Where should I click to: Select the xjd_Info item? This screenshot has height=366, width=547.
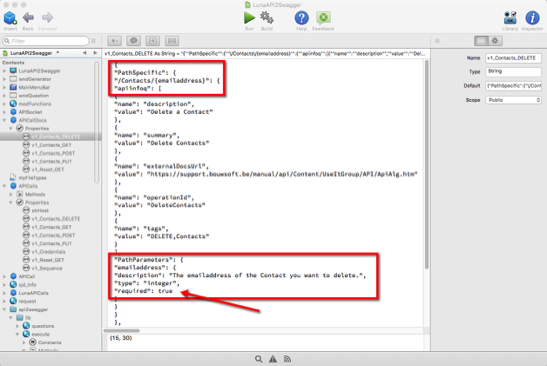pyautogui.click(x=28, y=285)
